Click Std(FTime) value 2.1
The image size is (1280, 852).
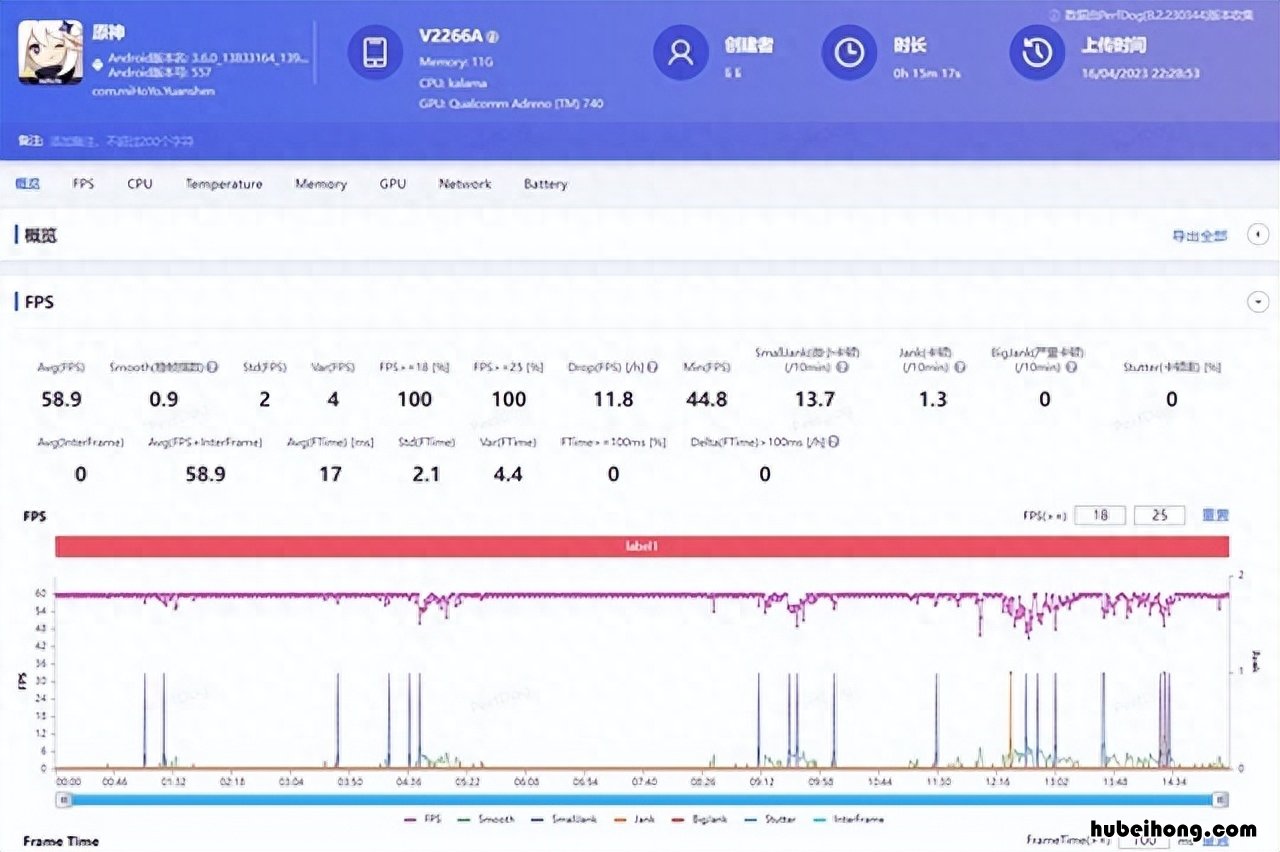426,473
